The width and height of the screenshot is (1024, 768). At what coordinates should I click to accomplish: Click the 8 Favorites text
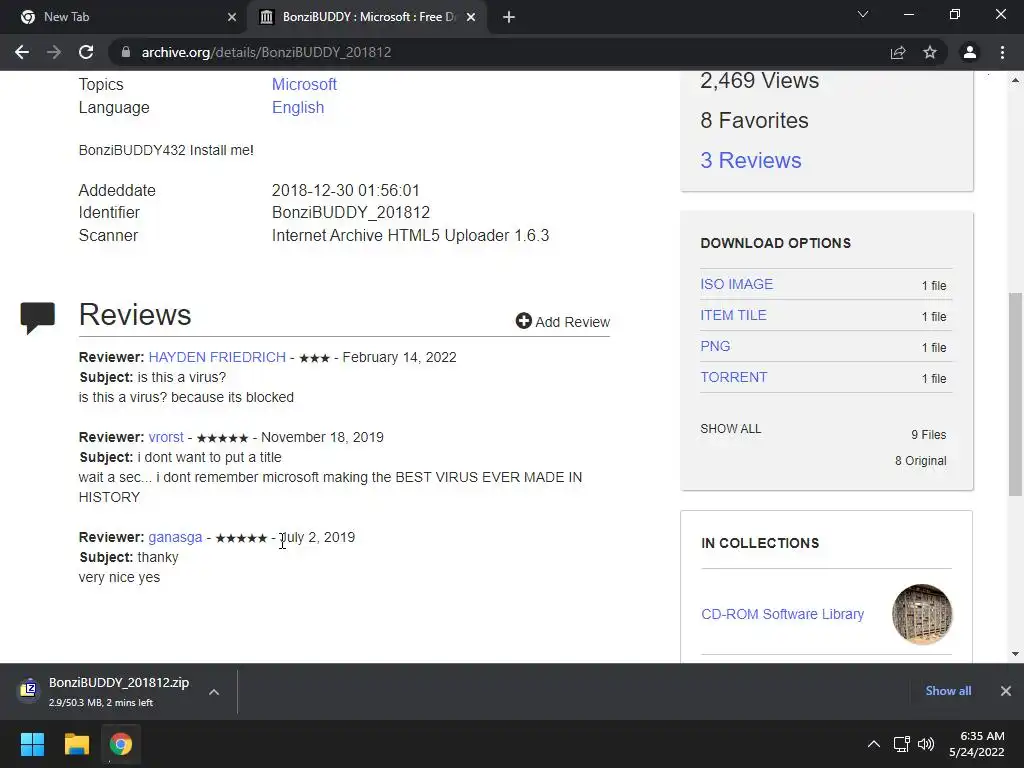tap(754, 120)
